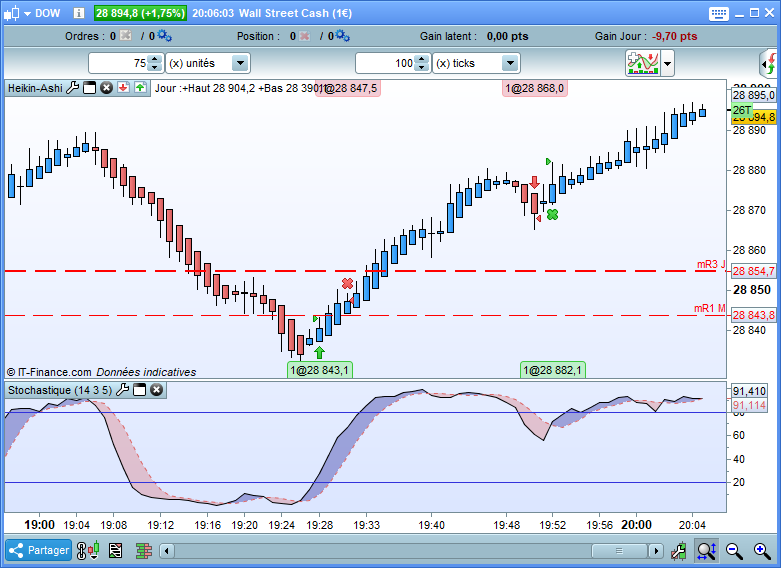Click the DOW instrument name in title
Image resolution: width=781 pixels, height=568 pixels.
tap(47, 13)
